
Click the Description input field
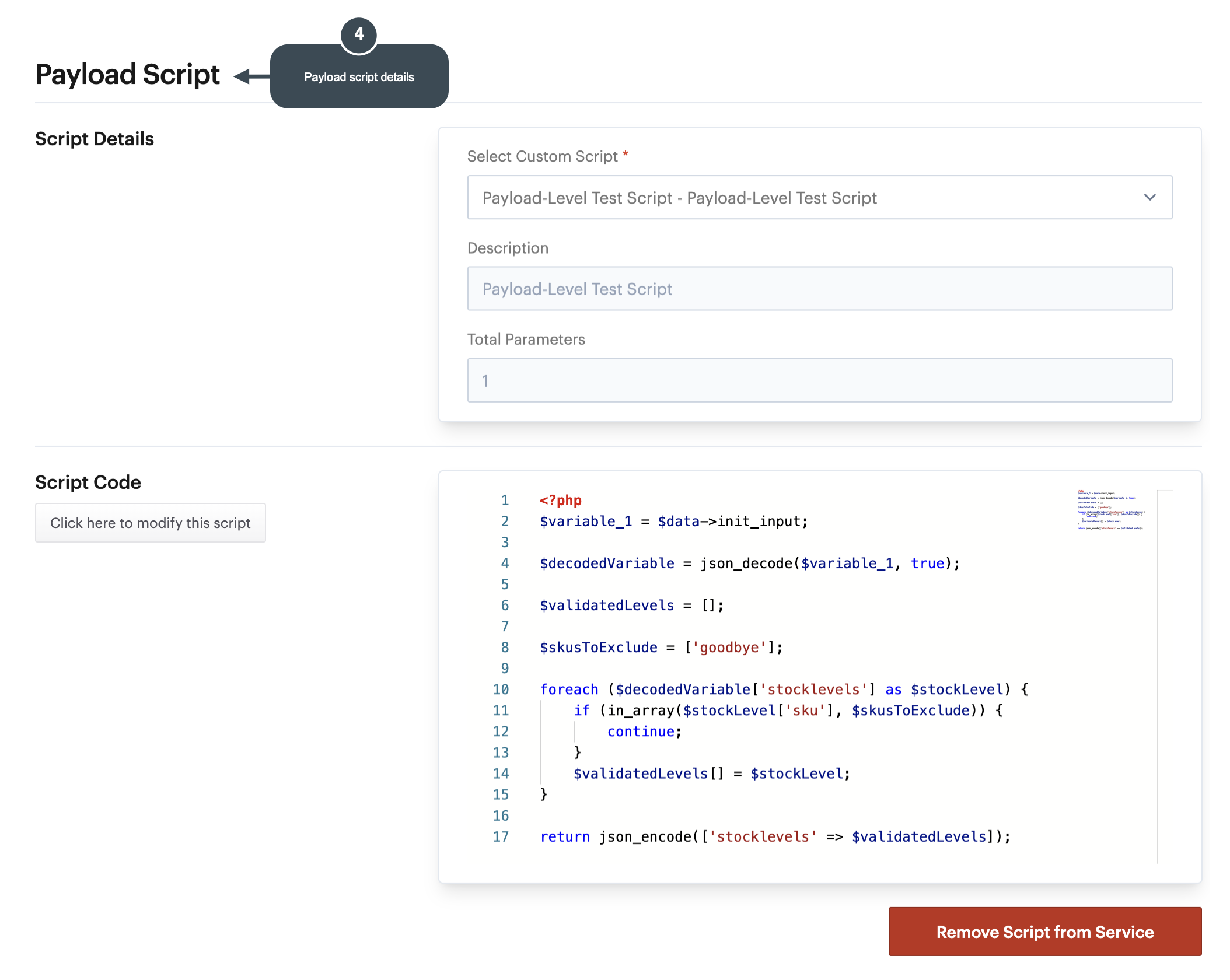[x=819, y=289]
